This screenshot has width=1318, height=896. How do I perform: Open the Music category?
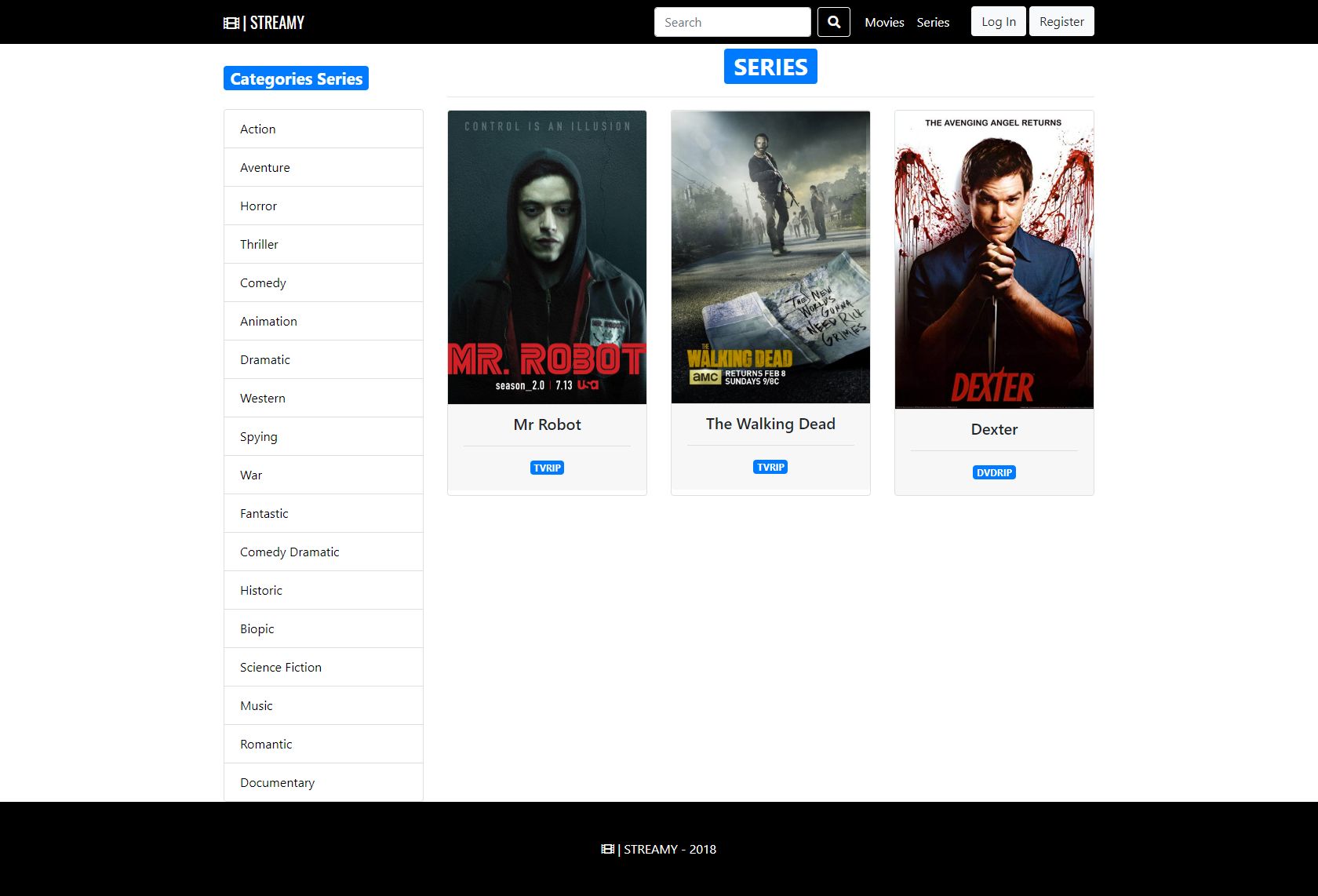(323, 705)
